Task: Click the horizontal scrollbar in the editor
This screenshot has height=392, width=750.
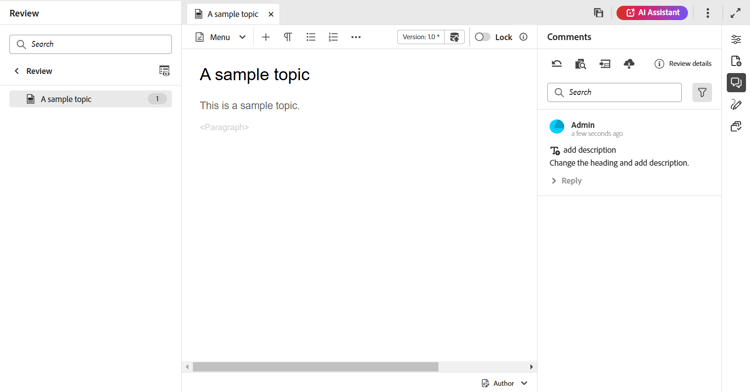Action: click(x=315, y=367)
